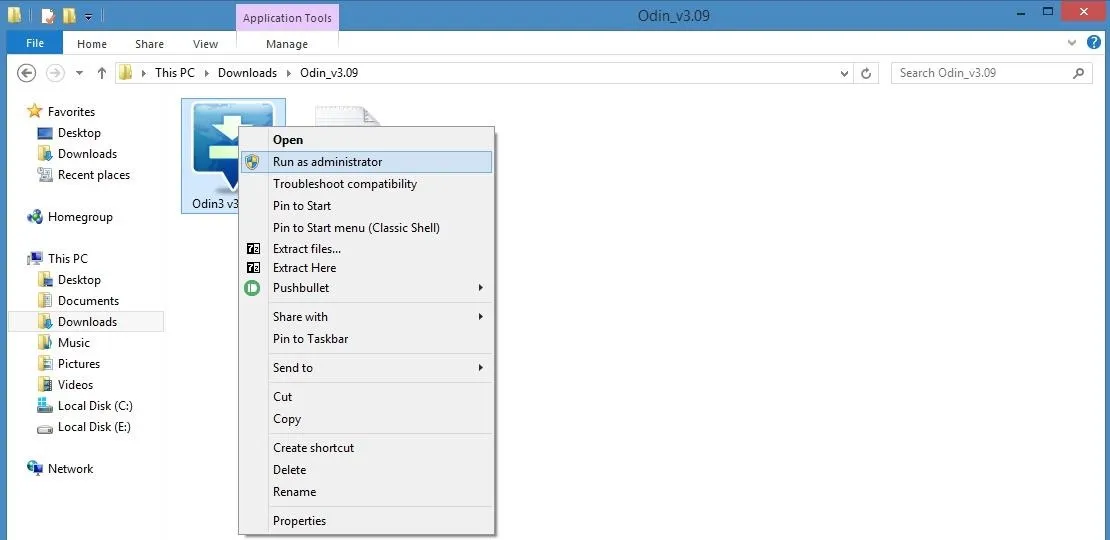The image size is (1110, 540).
Task: Open the Manage tab
Action: [x=287, y=44]
